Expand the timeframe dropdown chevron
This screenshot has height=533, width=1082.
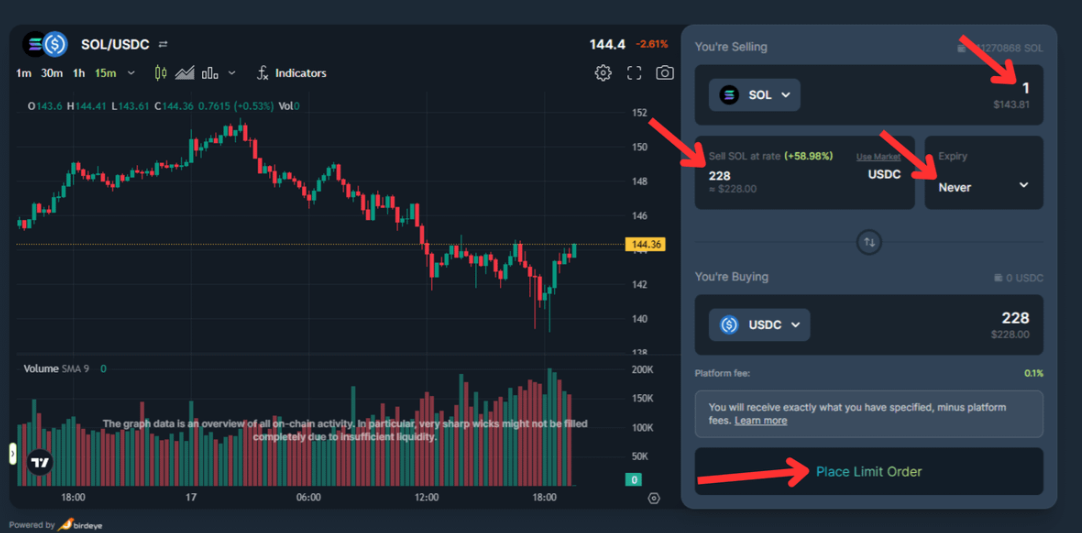[x=131, y=73]
